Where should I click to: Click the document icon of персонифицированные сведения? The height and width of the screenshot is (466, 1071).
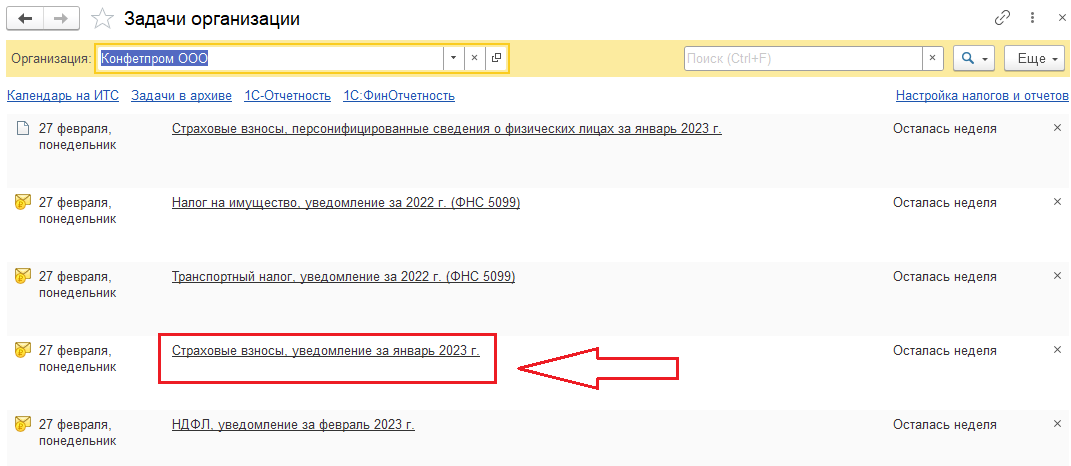23,128
